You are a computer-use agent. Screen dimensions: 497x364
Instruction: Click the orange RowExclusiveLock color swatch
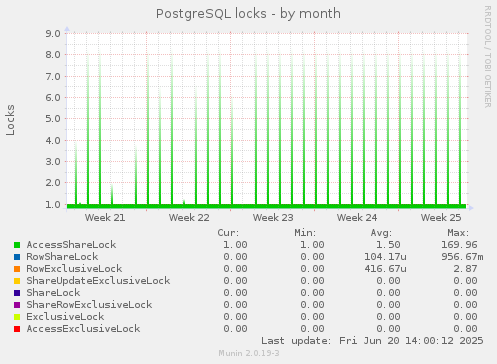coord(17,269)
